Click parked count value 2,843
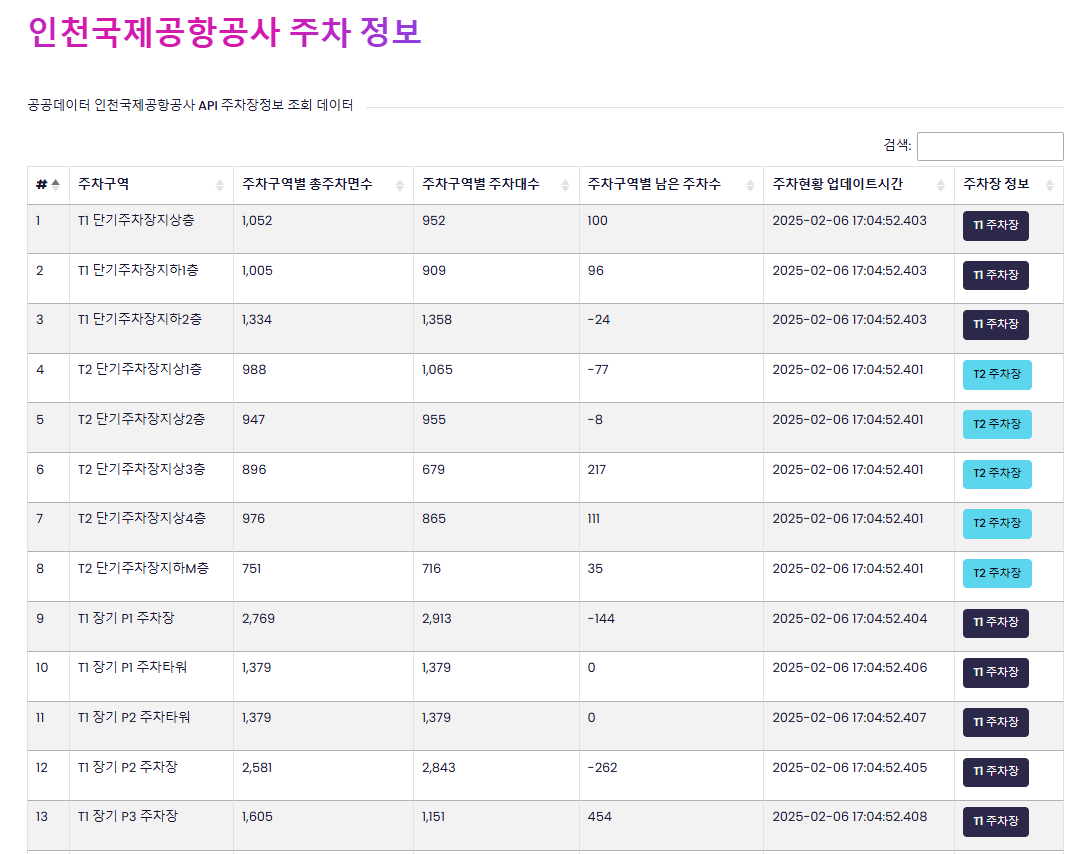This screenshot has height=854, width=1078. point(439,767)
